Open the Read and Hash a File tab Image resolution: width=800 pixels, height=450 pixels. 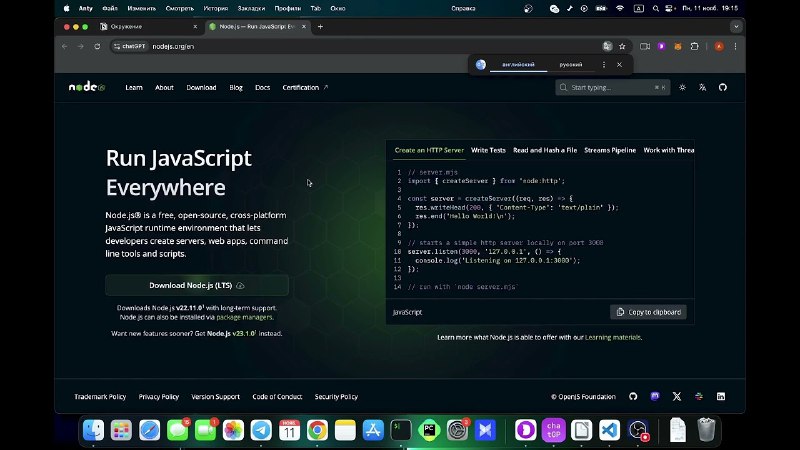coord(545,150)
